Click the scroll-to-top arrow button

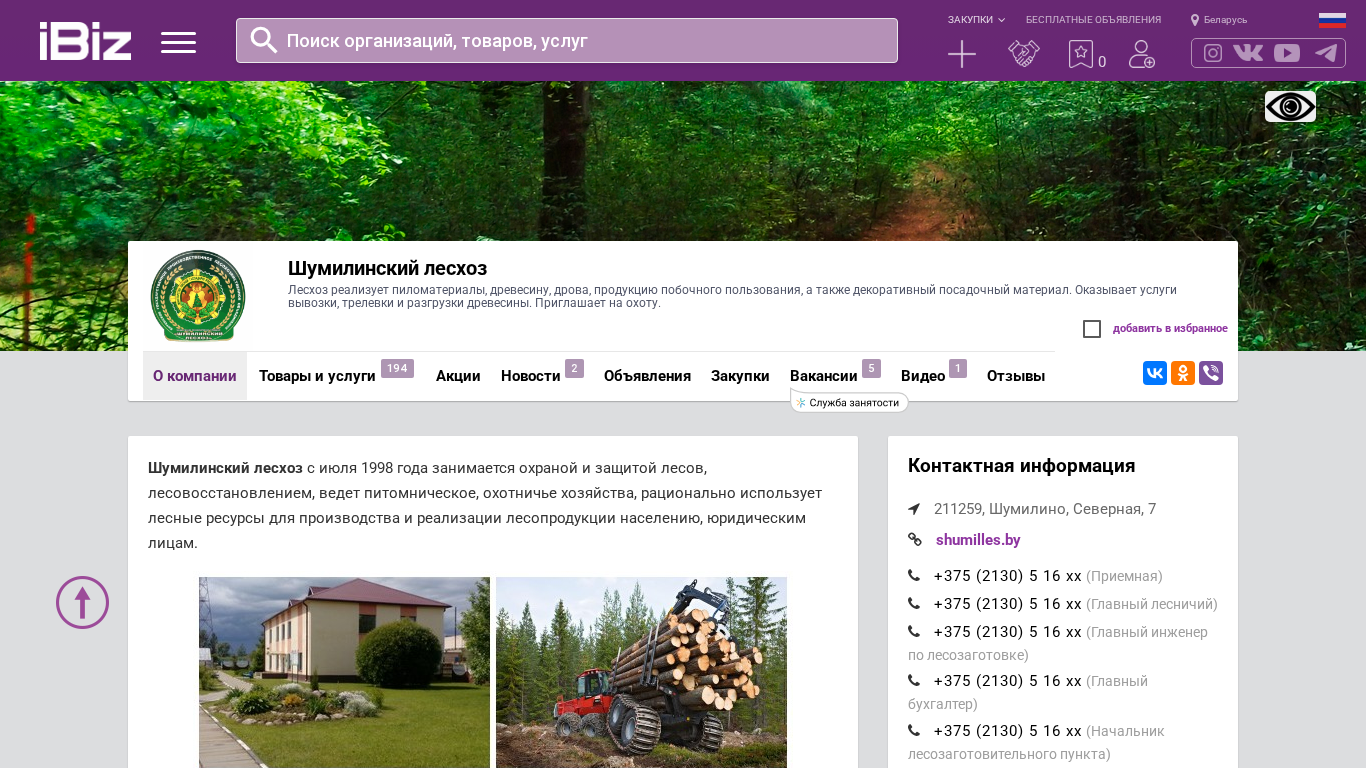(83, 603)
